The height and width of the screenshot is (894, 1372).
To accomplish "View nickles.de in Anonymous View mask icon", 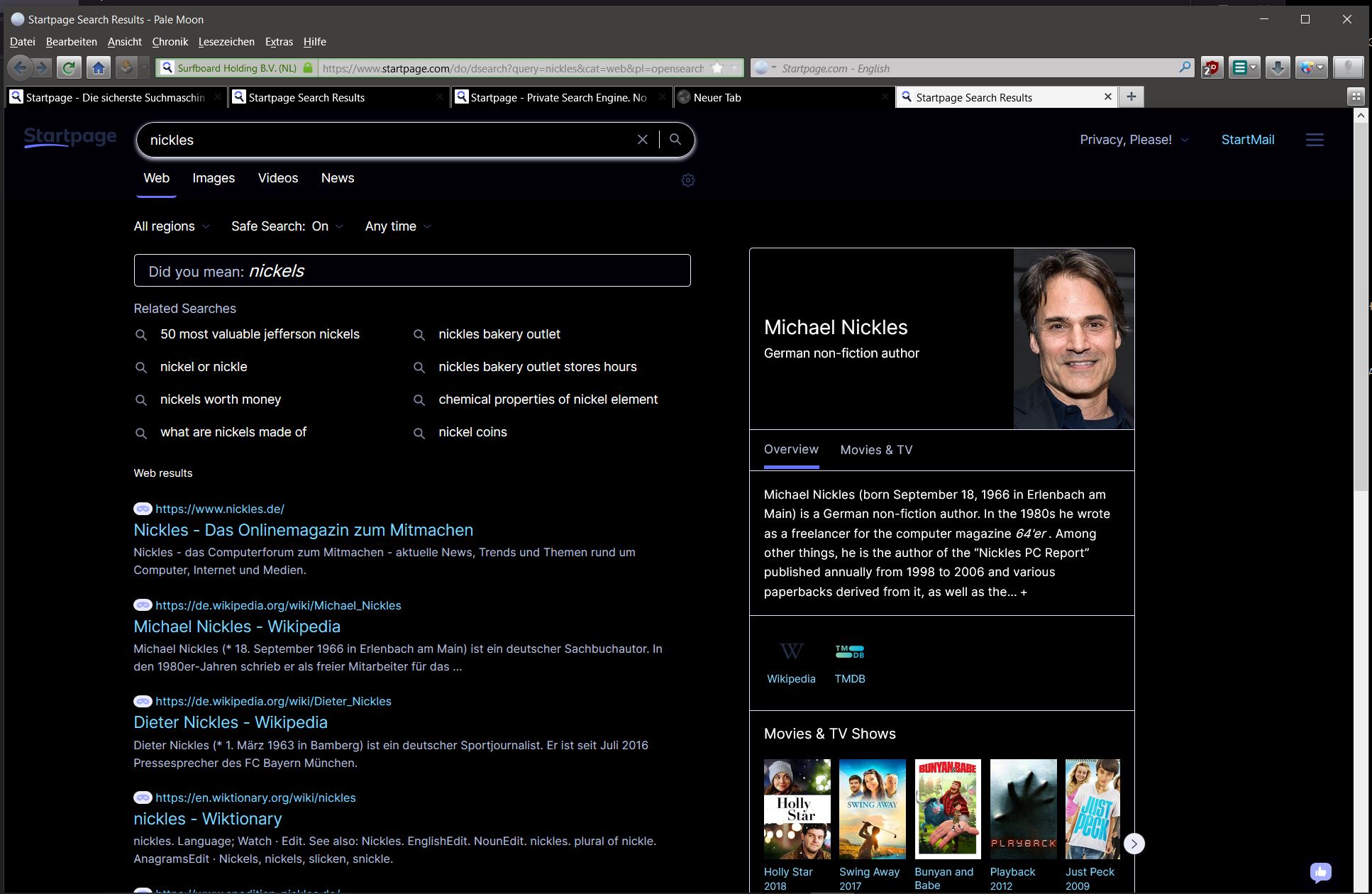I will [143, 509].
